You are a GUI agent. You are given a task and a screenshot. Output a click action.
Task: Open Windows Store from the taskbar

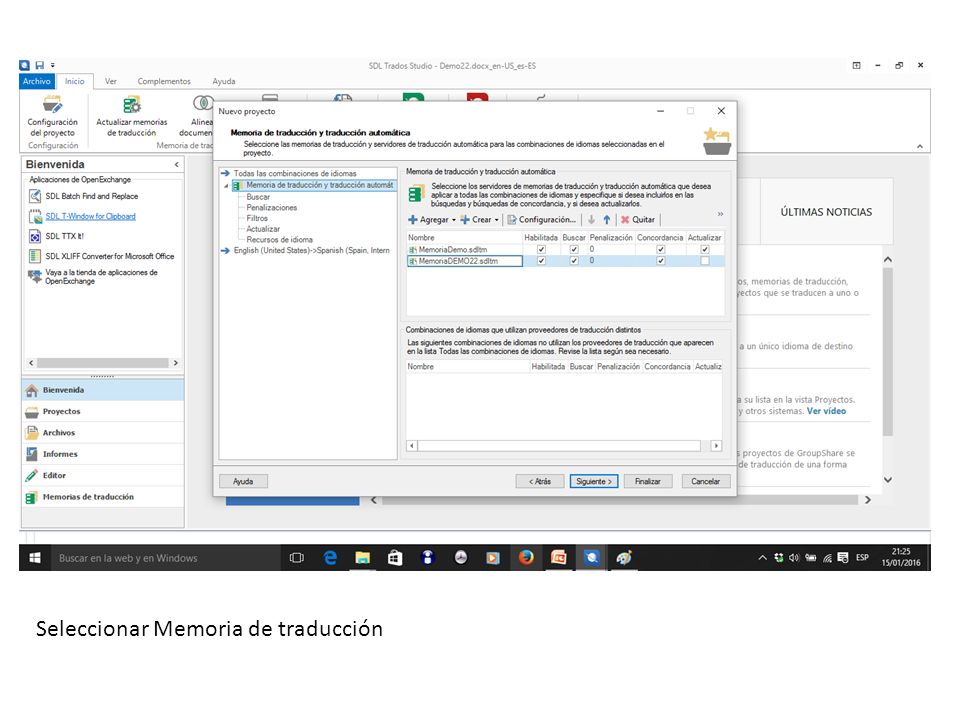(396, 558)
